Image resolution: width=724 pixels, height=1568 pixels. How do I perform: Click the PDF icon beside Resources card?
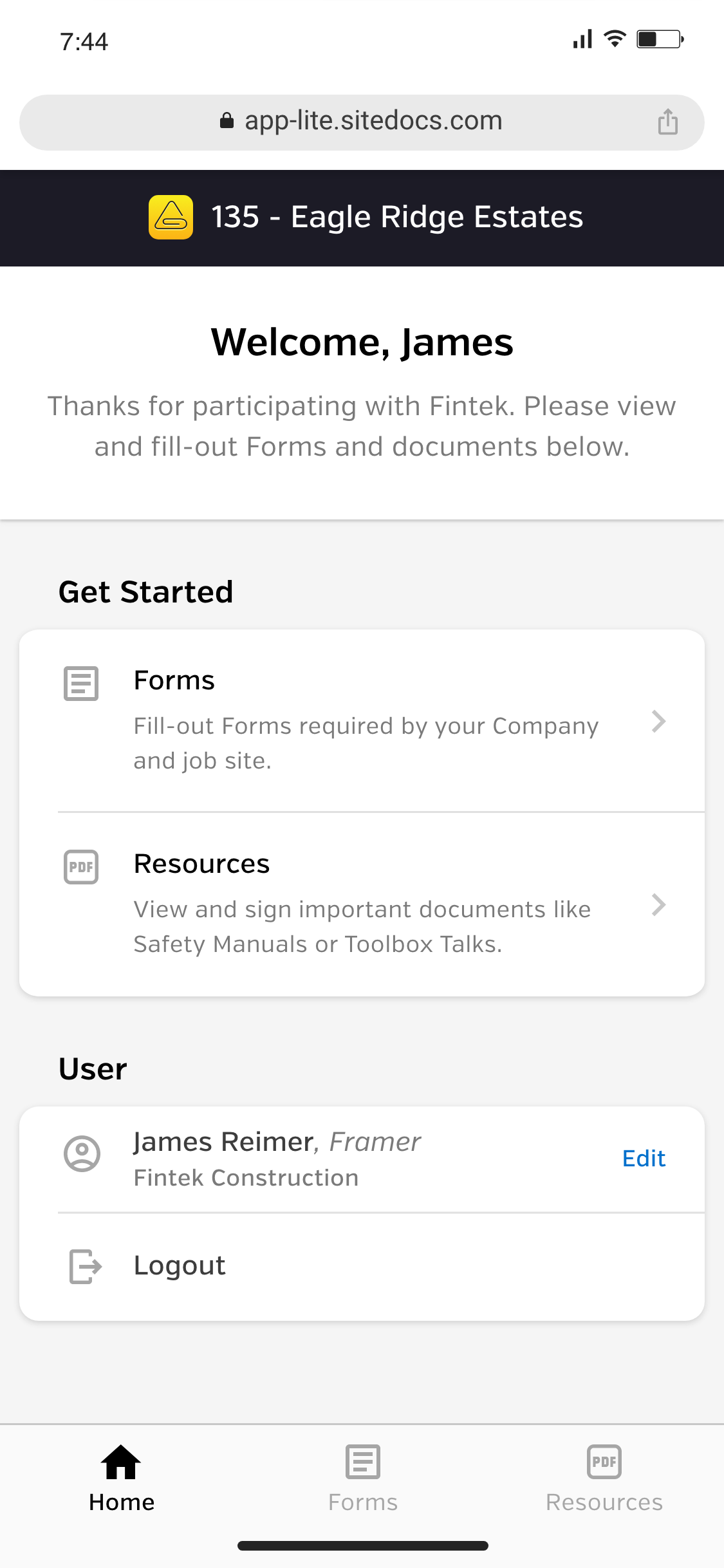[x=81, y=866]
